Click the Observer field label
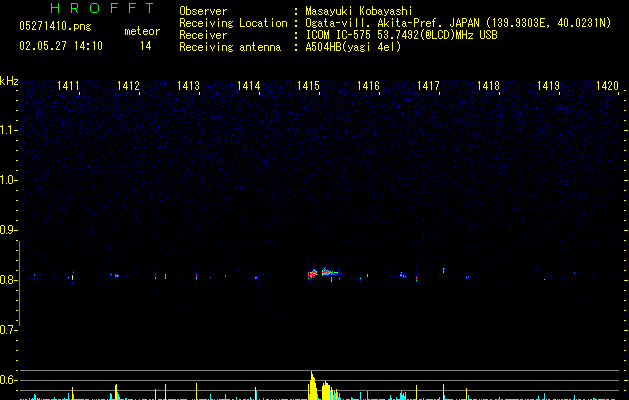 pyautogui.click(x=203, y=11)
